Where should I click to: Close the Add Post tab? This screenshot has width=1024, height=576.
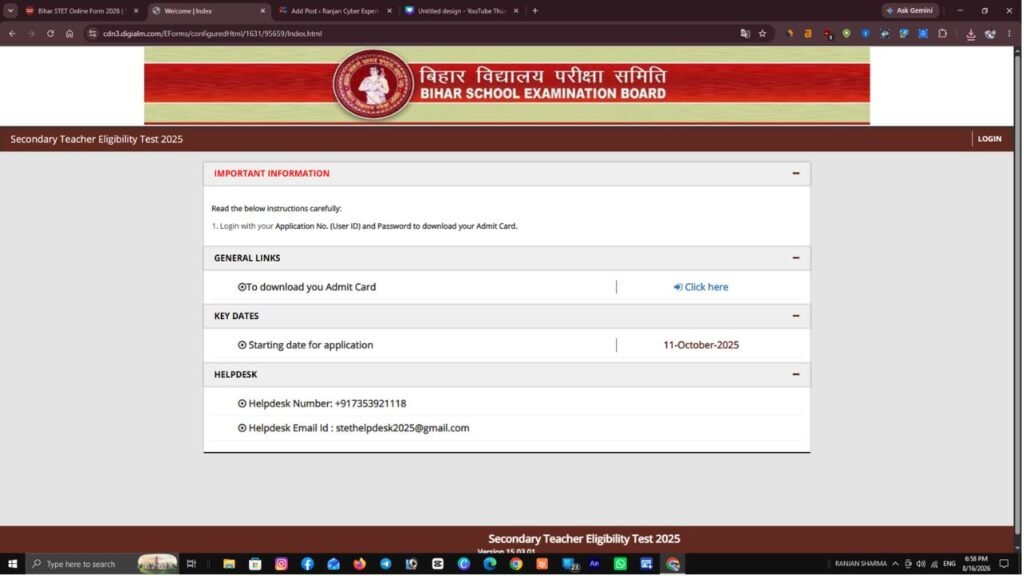pyautogui.click(x=389, y=10)
